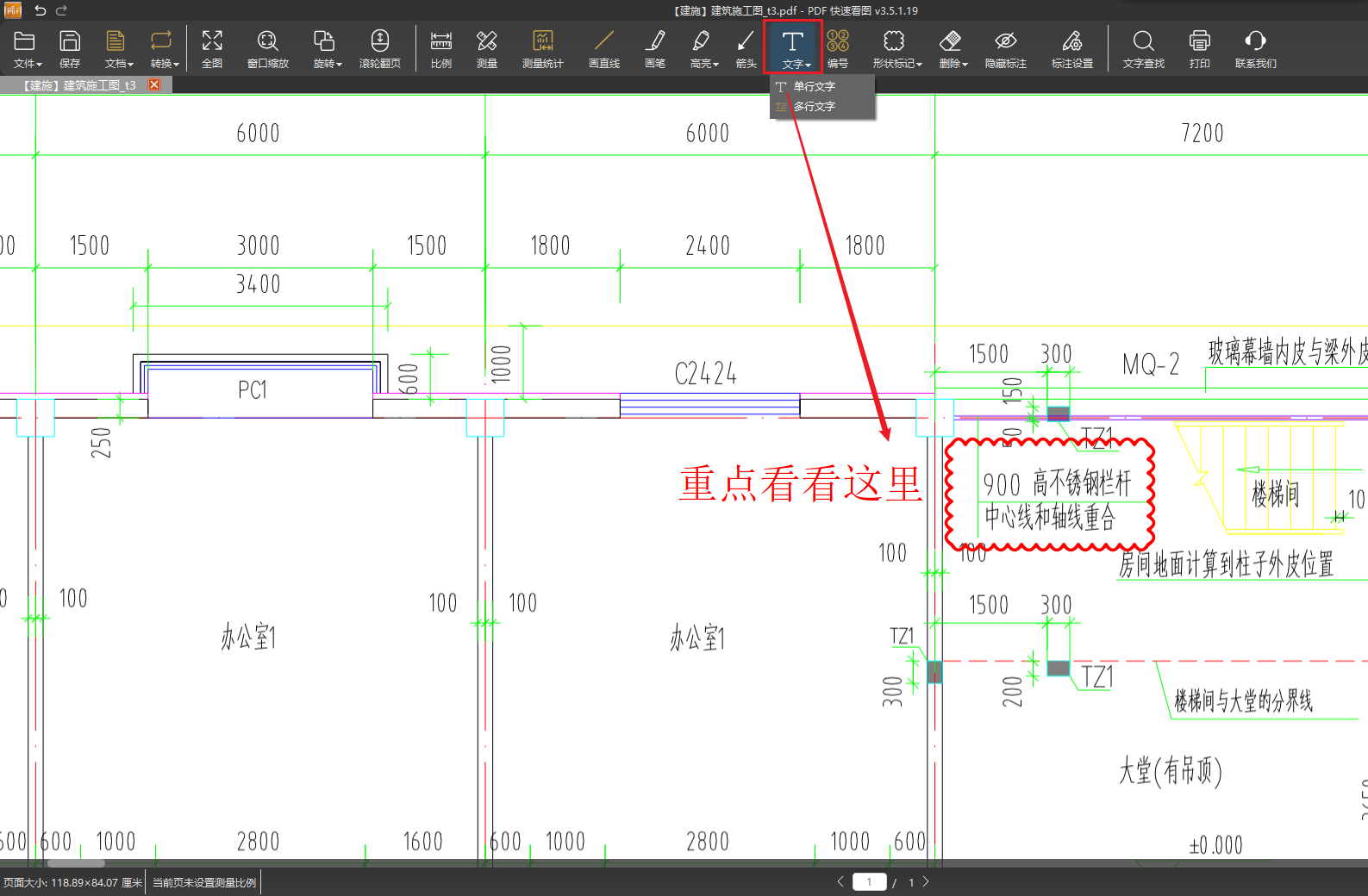This screenshot has width=1368, height=896.
Task: Click the 页面大小 page size status text
Action: pyautogui.click(x=72, y=882)
